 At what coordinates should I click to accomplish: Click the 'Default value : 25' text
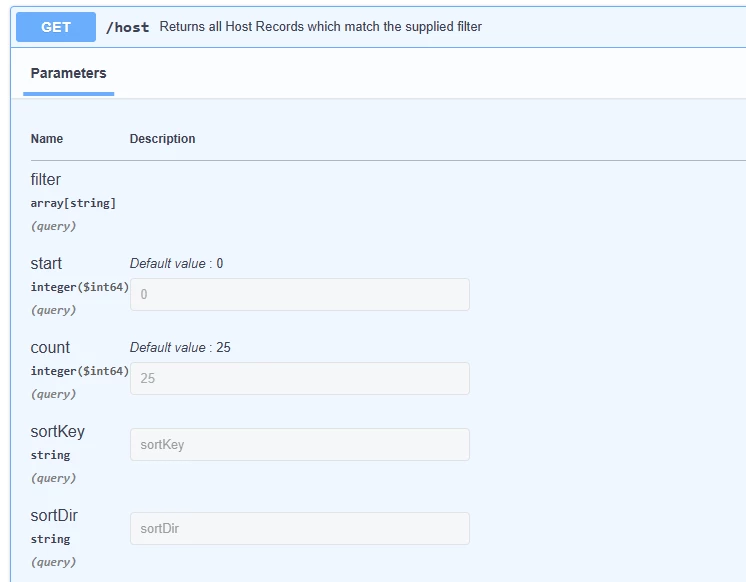(x=180, y=347)
